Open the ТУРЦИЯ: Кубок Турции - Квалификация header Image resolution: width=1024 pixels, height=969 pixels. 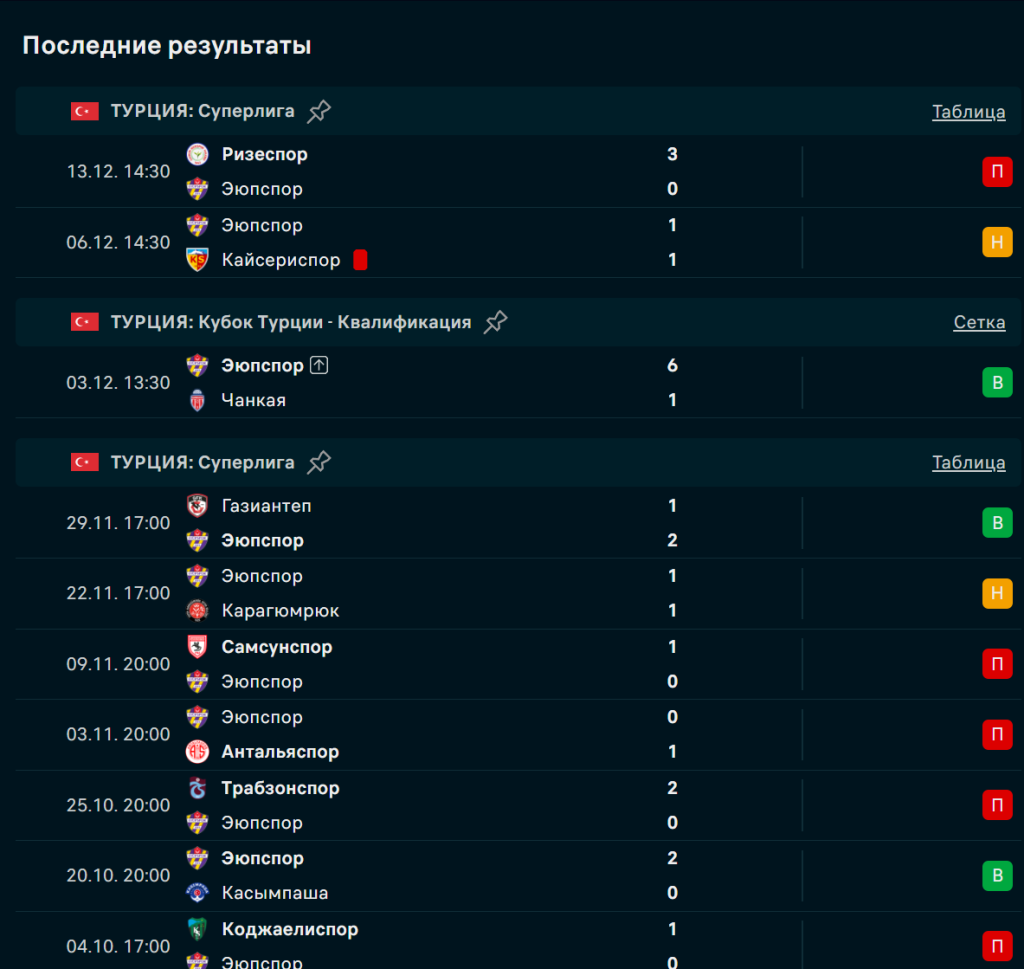[x=290, y=322]
